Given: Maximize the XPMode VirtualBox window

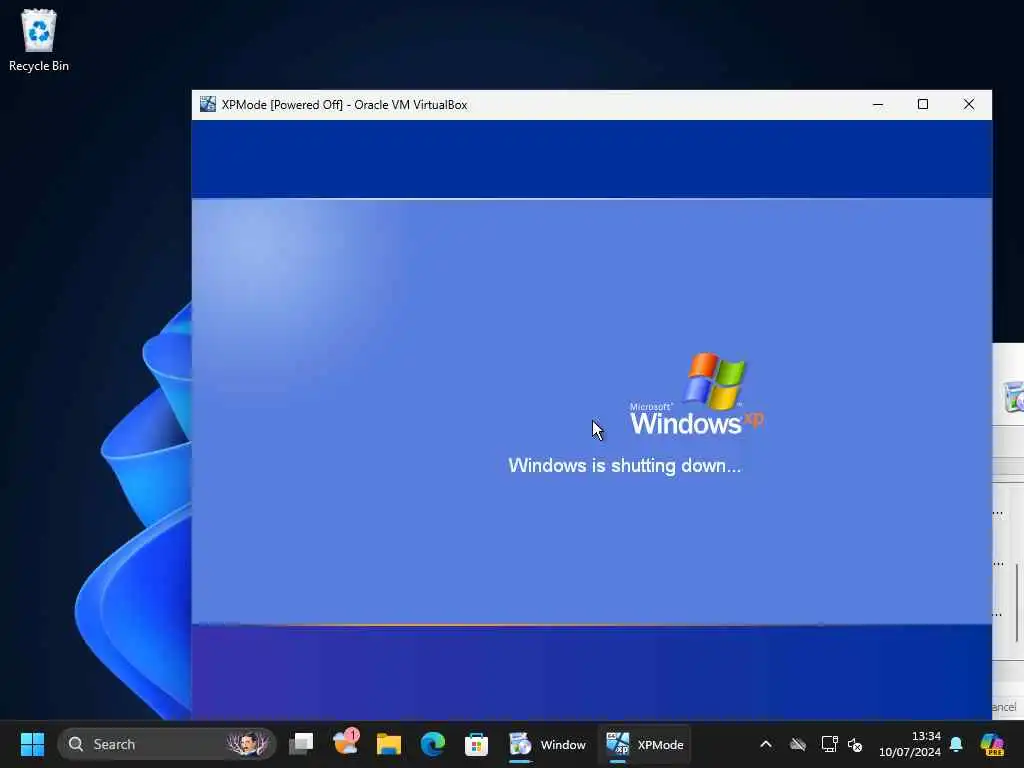Looking at the screenshot, I should click(x=923, y=104).
